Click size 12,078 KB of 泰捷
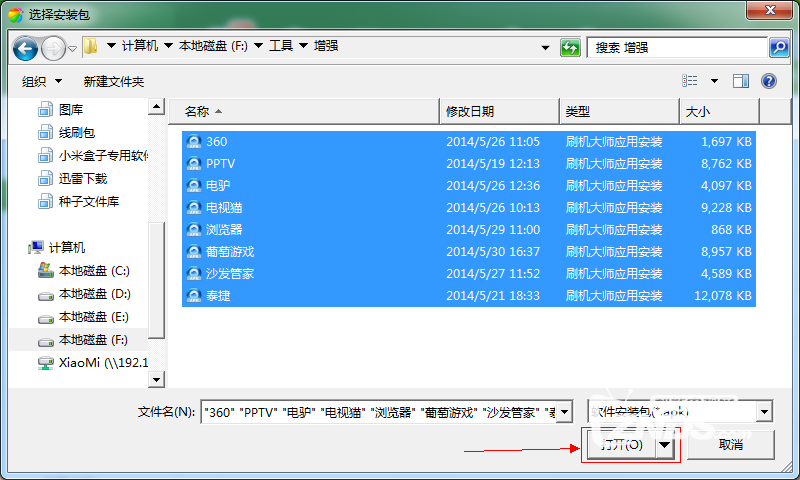The width and height of the screenshot is (800, 480). point(722,295)
